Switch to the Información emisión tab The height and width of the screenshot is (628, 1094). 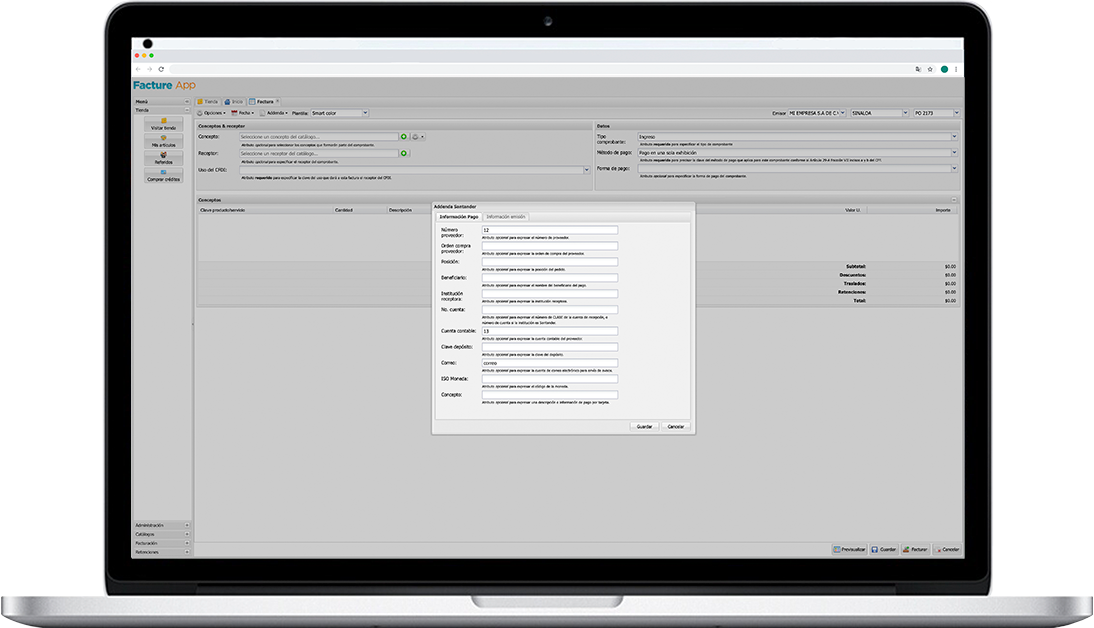click(x=505, y=217)
